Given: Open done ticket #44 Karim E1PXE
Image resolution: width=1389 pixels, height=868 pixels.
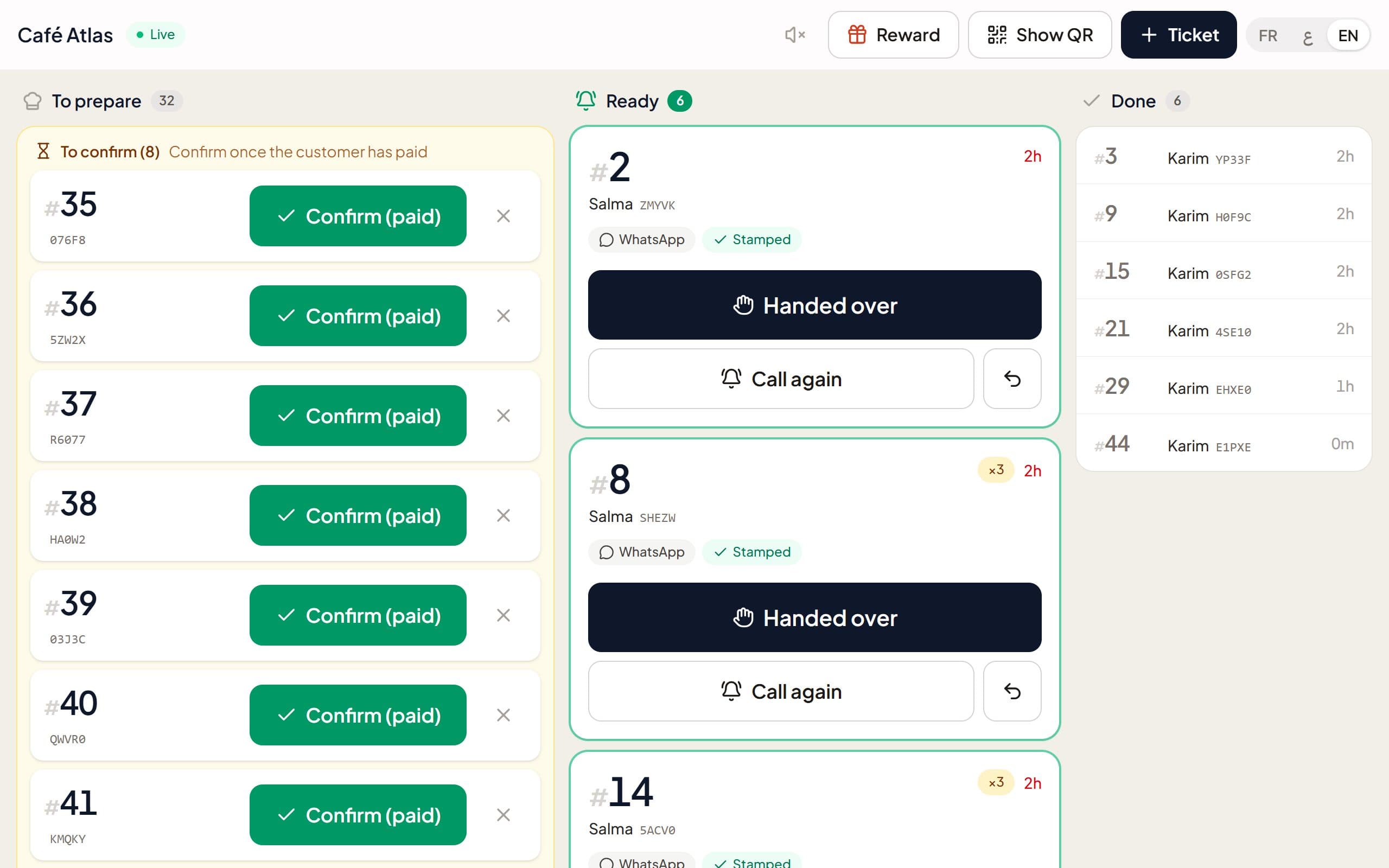Looking at the screenshot, I should pos(1224,443).
